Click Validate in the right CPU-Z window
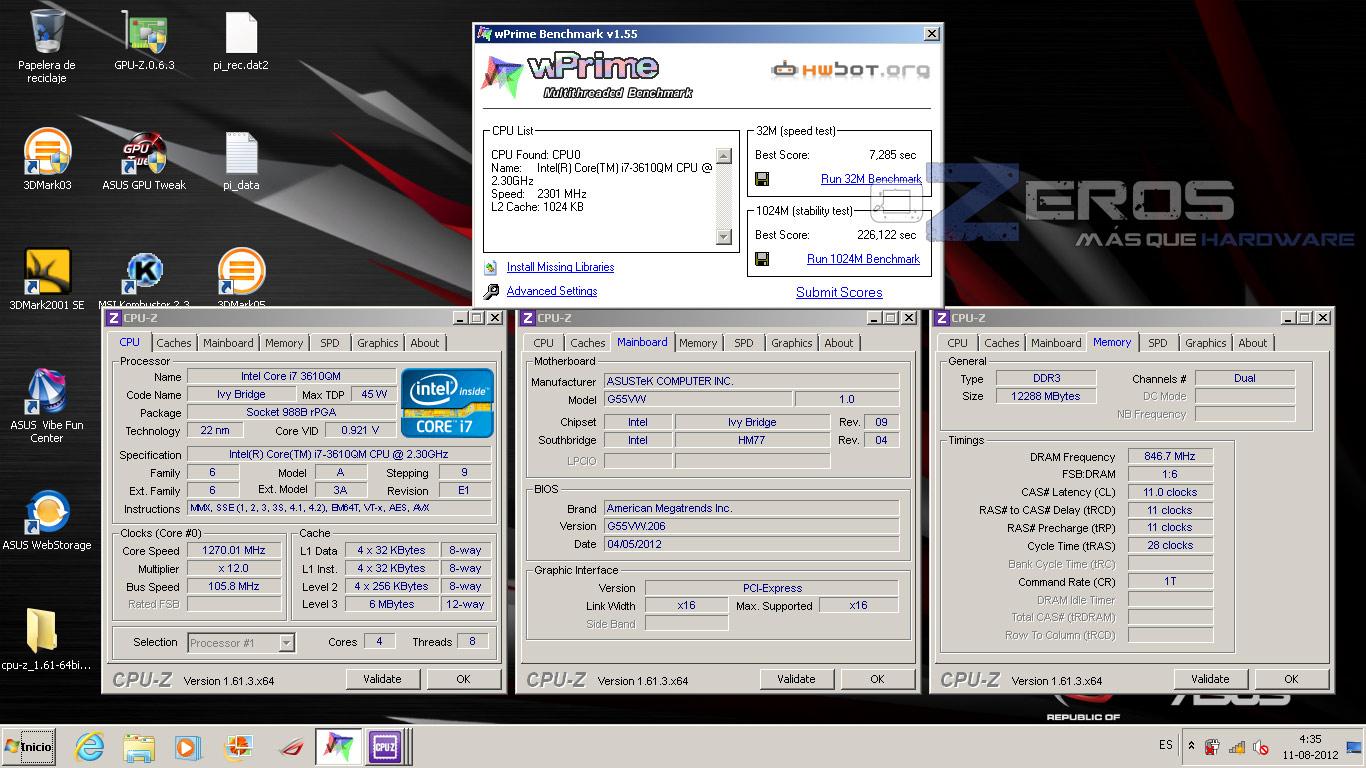1366x768 pixels. point(1210,679)
